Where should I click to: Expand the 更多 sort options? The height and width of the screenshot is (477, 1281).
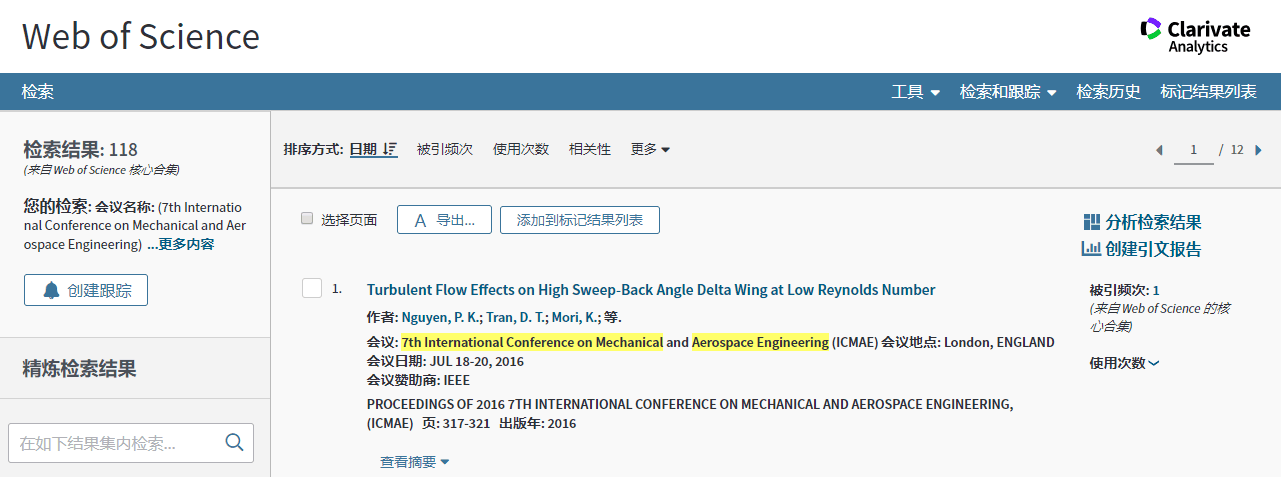(650, 149)
